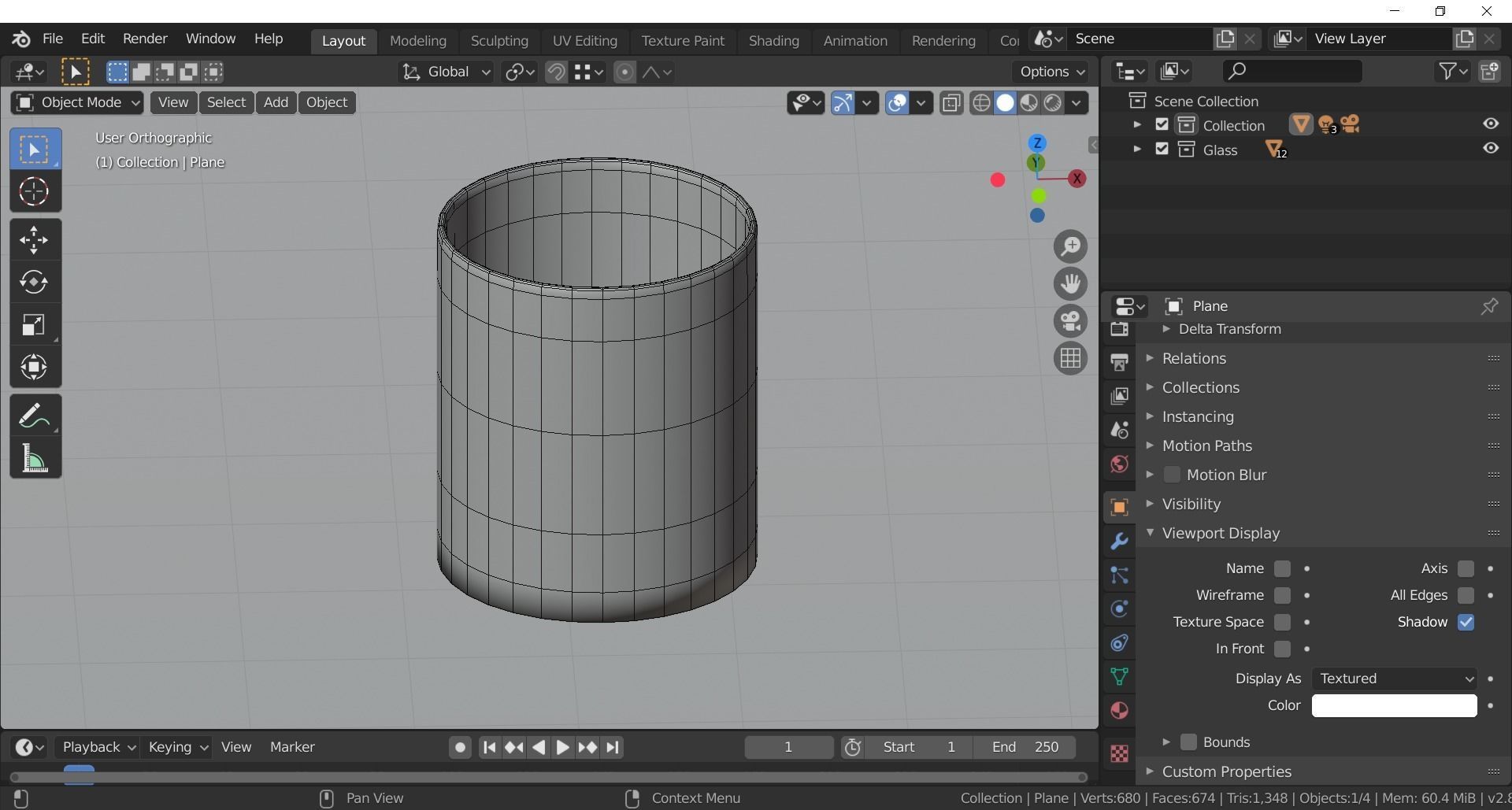Viewport: 1512px width, 810px height.
Task: Toggle X-ray mode icon
Action: [x=951, y=103]
